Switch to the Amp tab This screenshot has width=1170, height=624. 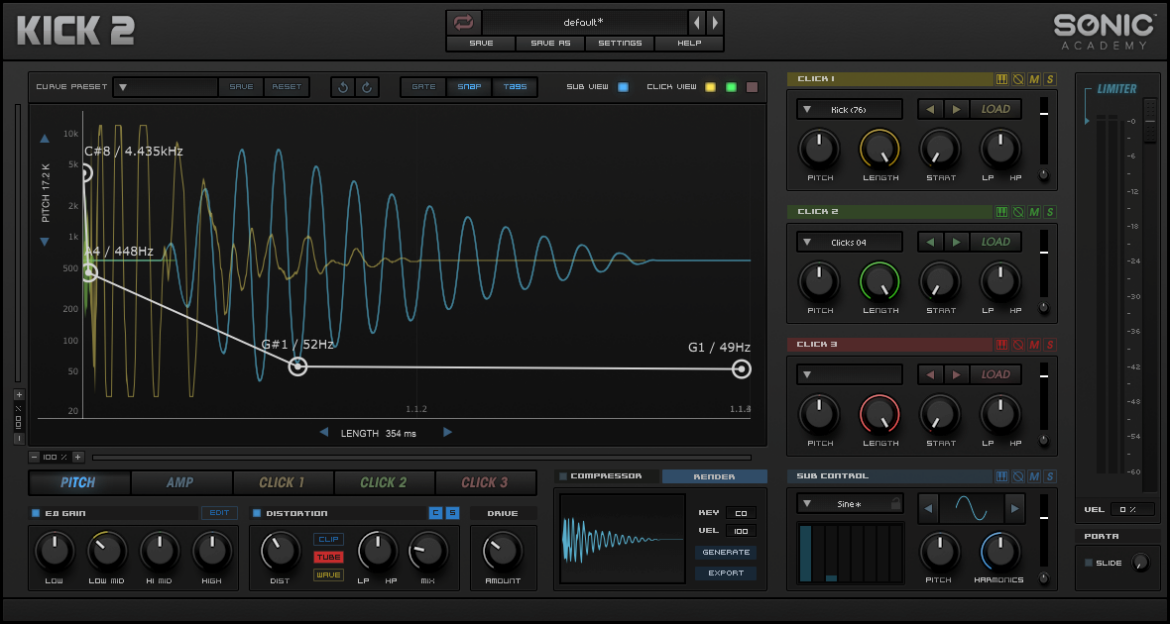click(x=181, y=482)
